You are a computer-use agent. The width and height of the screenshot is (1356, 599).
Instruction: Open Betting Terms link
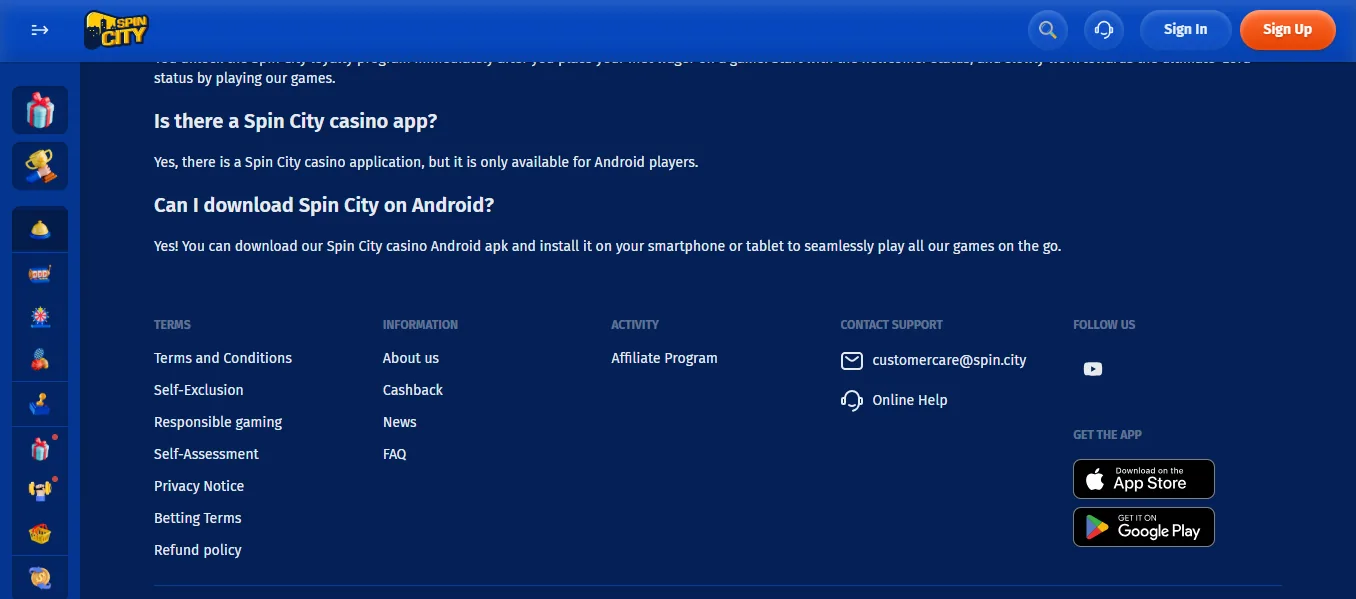click(198, 518)
